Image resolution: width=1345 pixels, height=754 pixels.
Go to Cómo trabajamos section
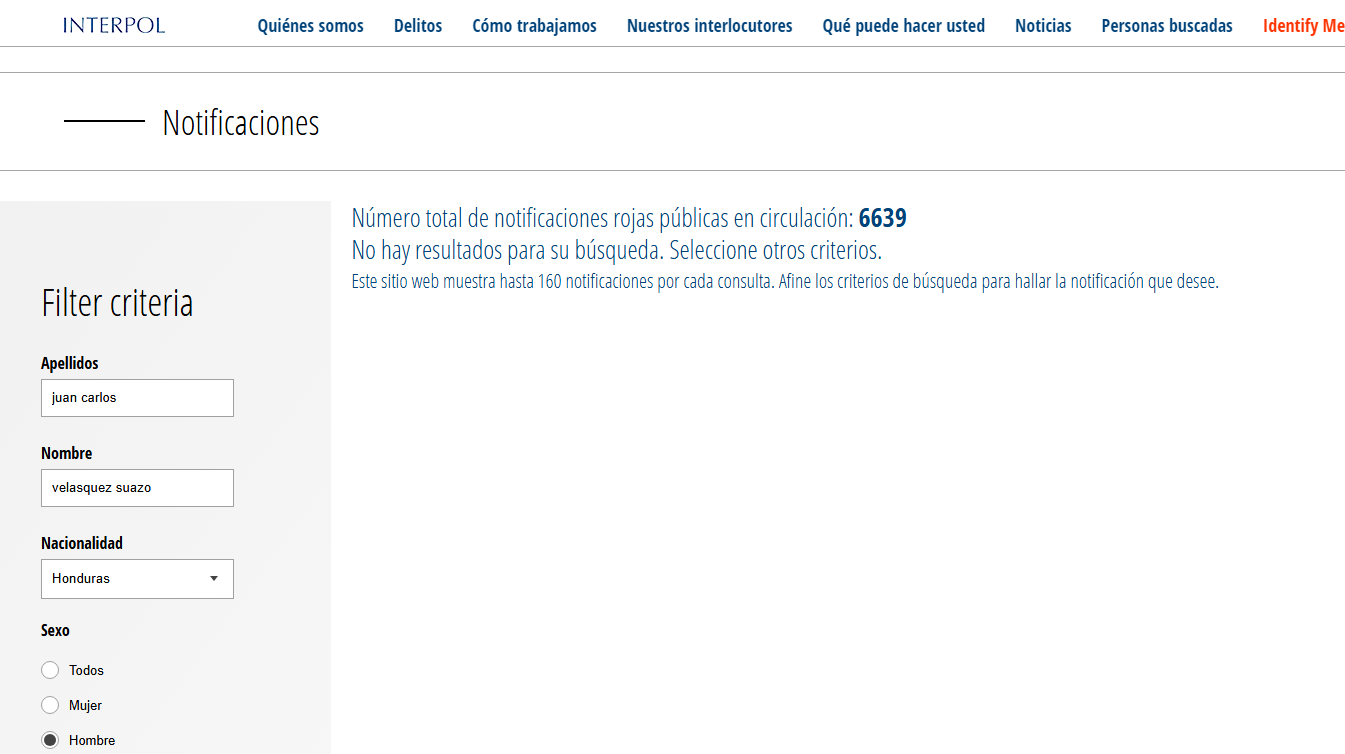534,26
